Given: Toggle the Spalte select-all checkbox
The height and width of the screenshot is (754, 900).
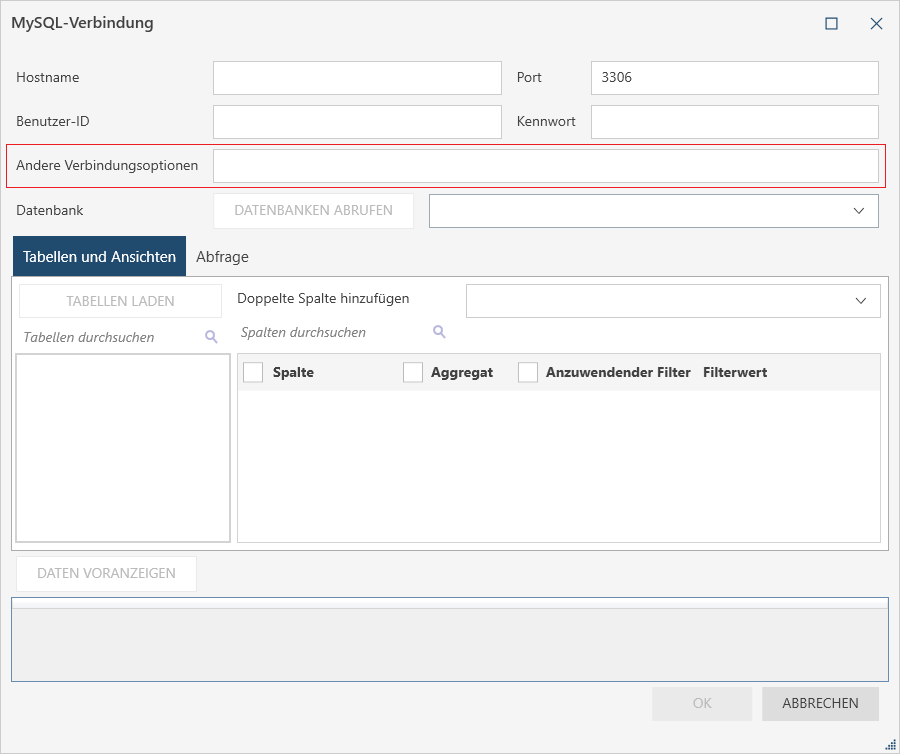Looking at the screenshot, I should click(x=254, y=372).
